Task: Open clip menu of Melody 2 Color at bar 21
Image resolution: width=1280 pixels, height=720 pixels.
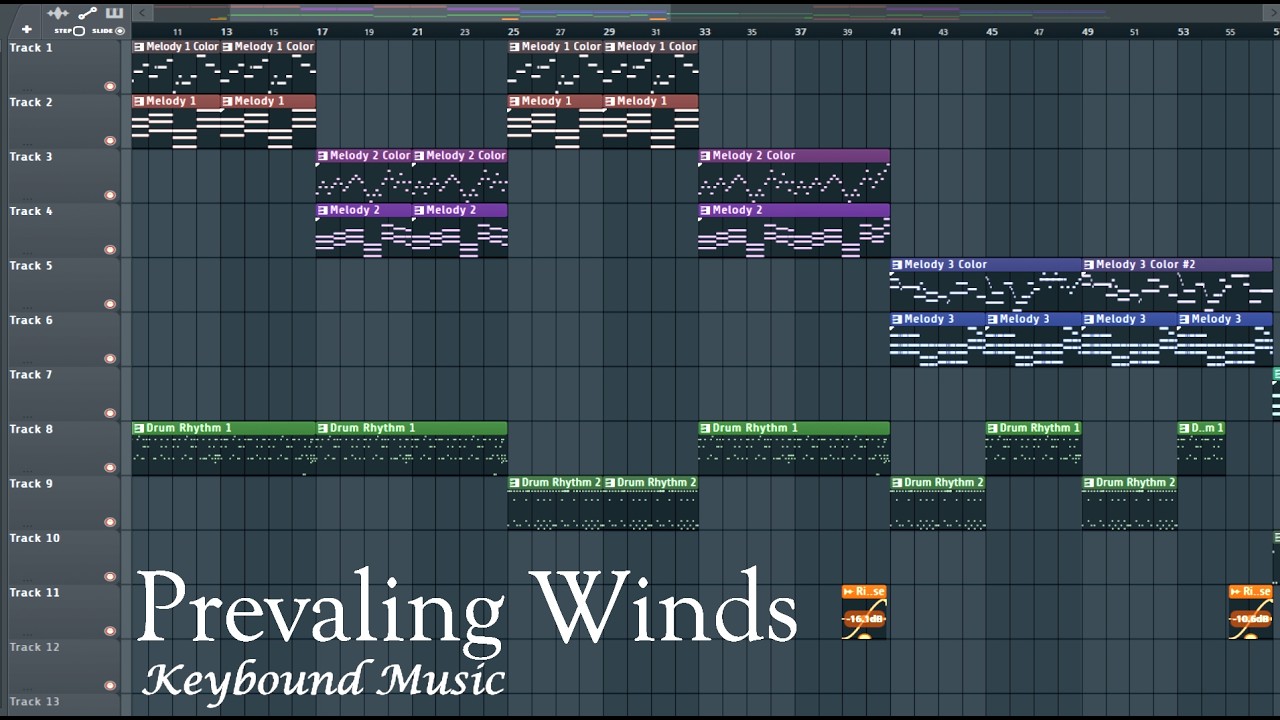Action: tap(419, 156)
